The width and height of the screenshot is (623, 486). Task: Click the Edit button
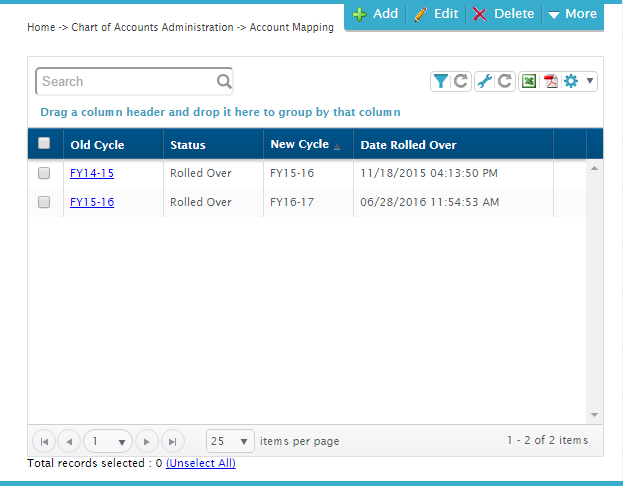coord(436,14)
